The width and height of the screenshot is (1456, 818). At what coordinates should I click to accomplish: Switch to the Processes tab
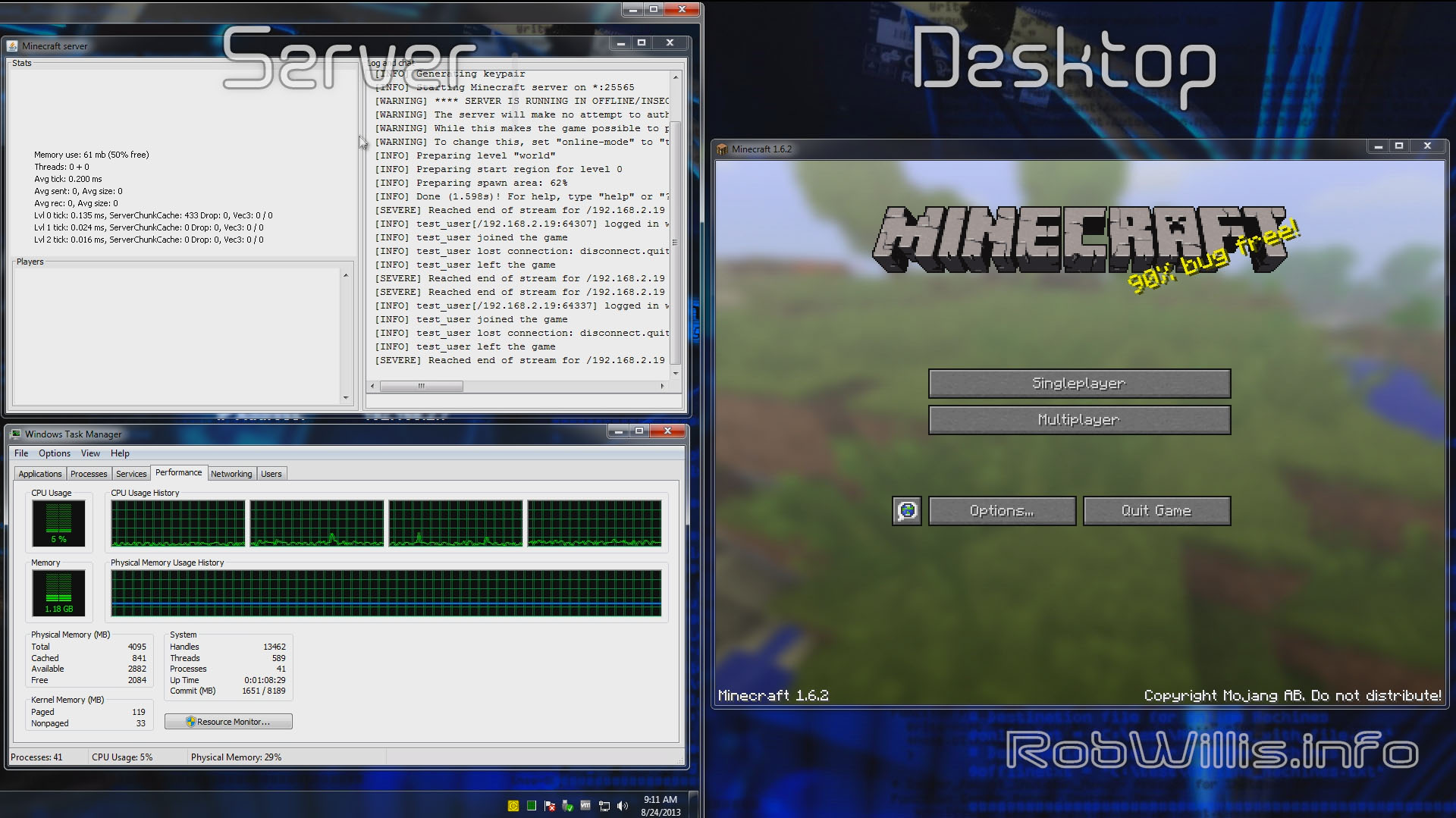coord(89,474)
